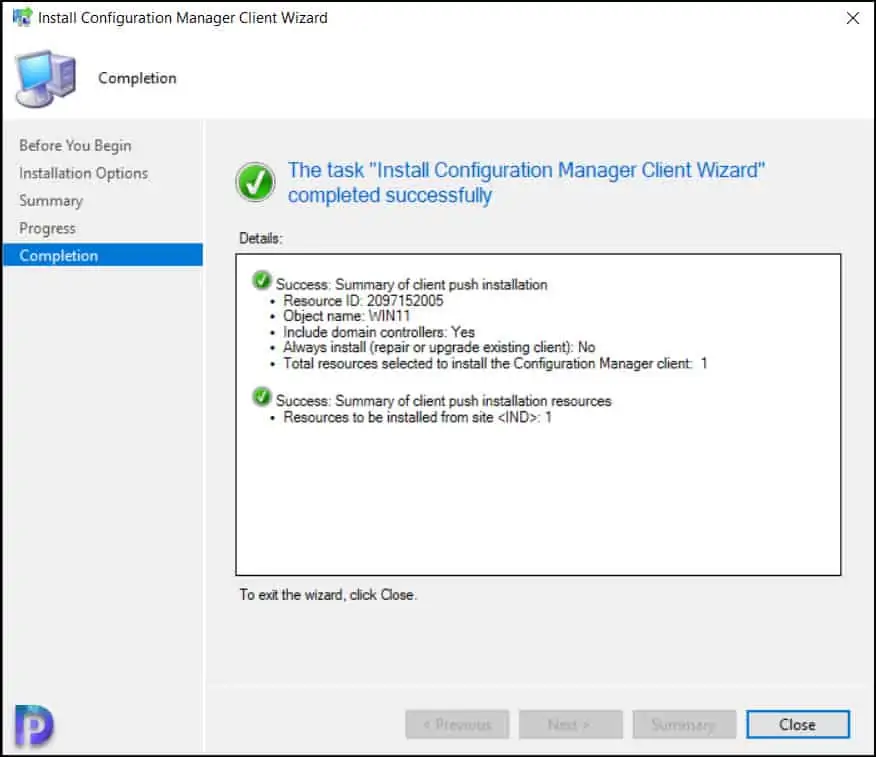This screenshot has width=876, height=757.
Task: Click the greyed-out Previous button
Action: click(x=457, y=725)
